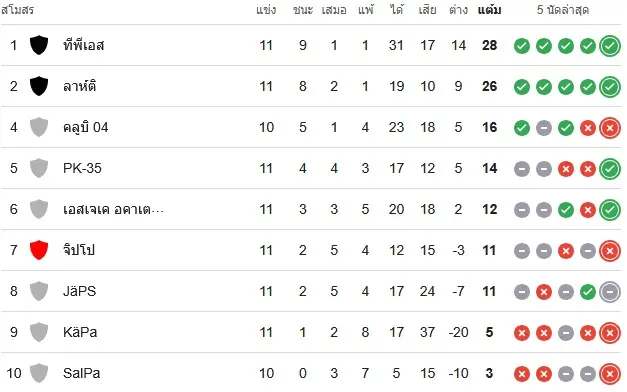Sort by the แต้ม points column header

(x=489, y=10)
